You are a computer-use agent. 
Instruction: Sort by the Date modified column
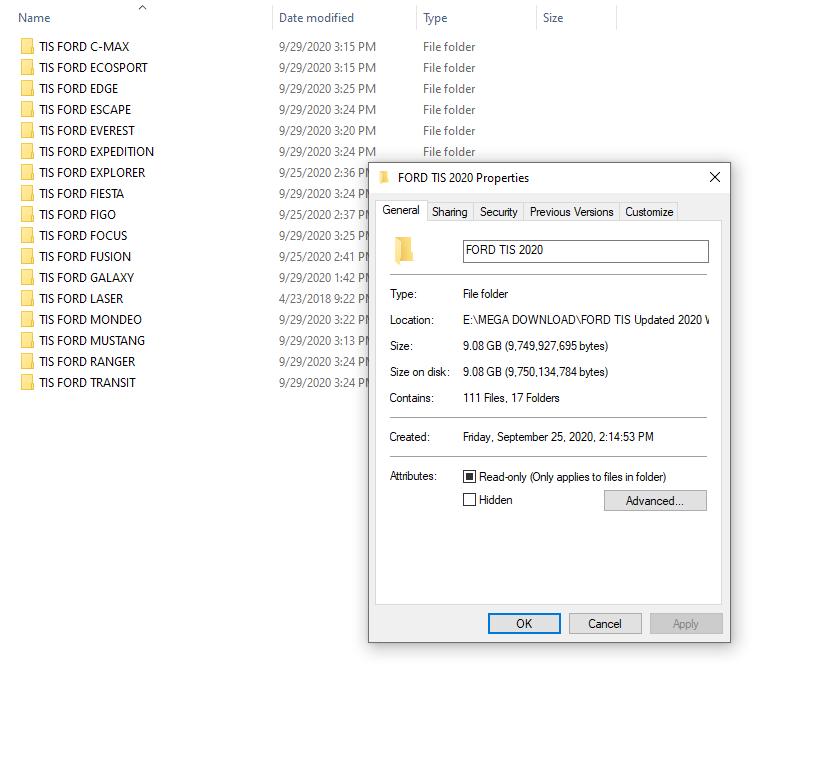click(x=316, y=18)
